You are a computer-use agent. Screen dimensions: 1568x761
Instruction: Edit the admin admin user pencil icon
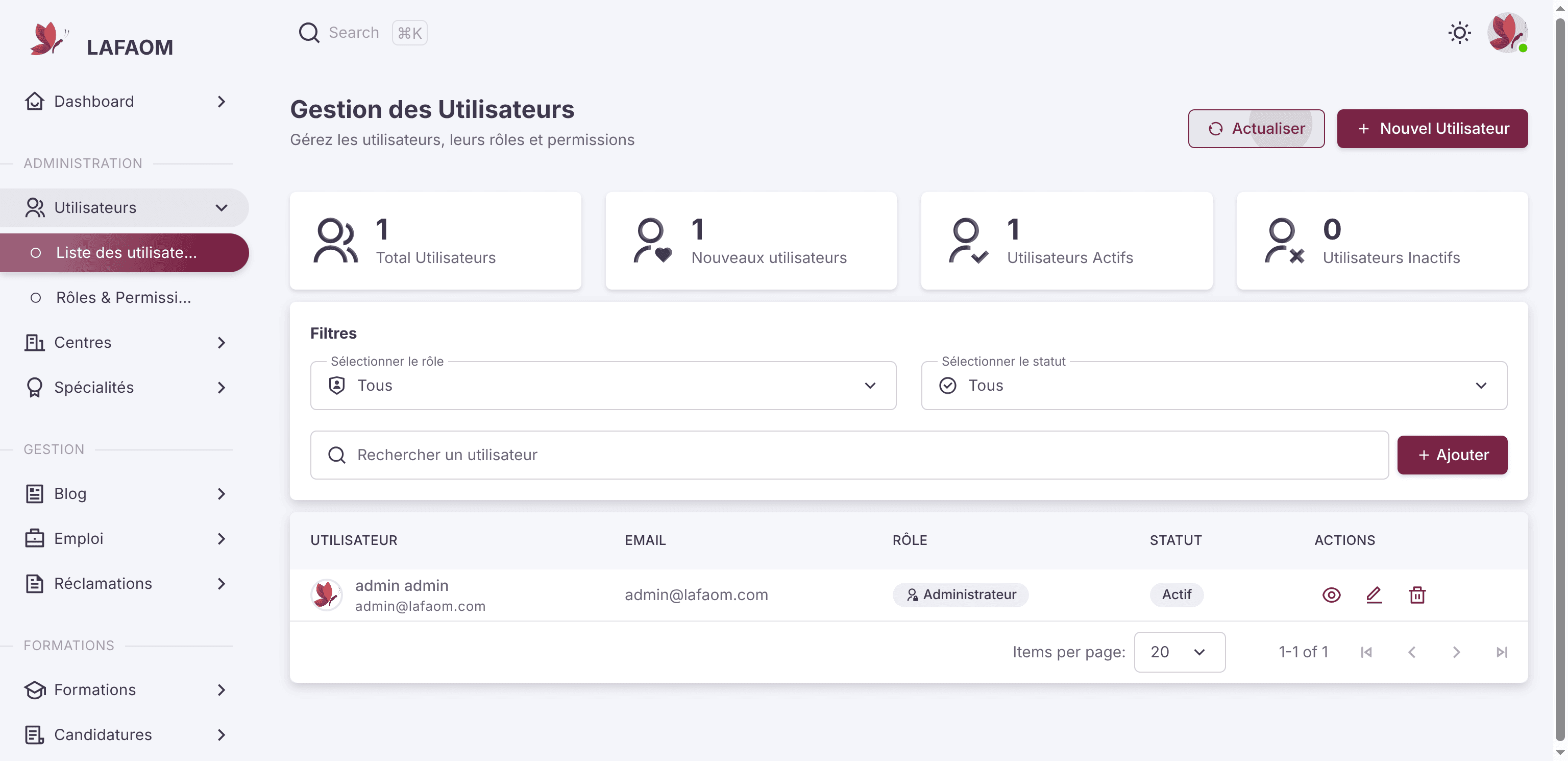click(1374, 594)
